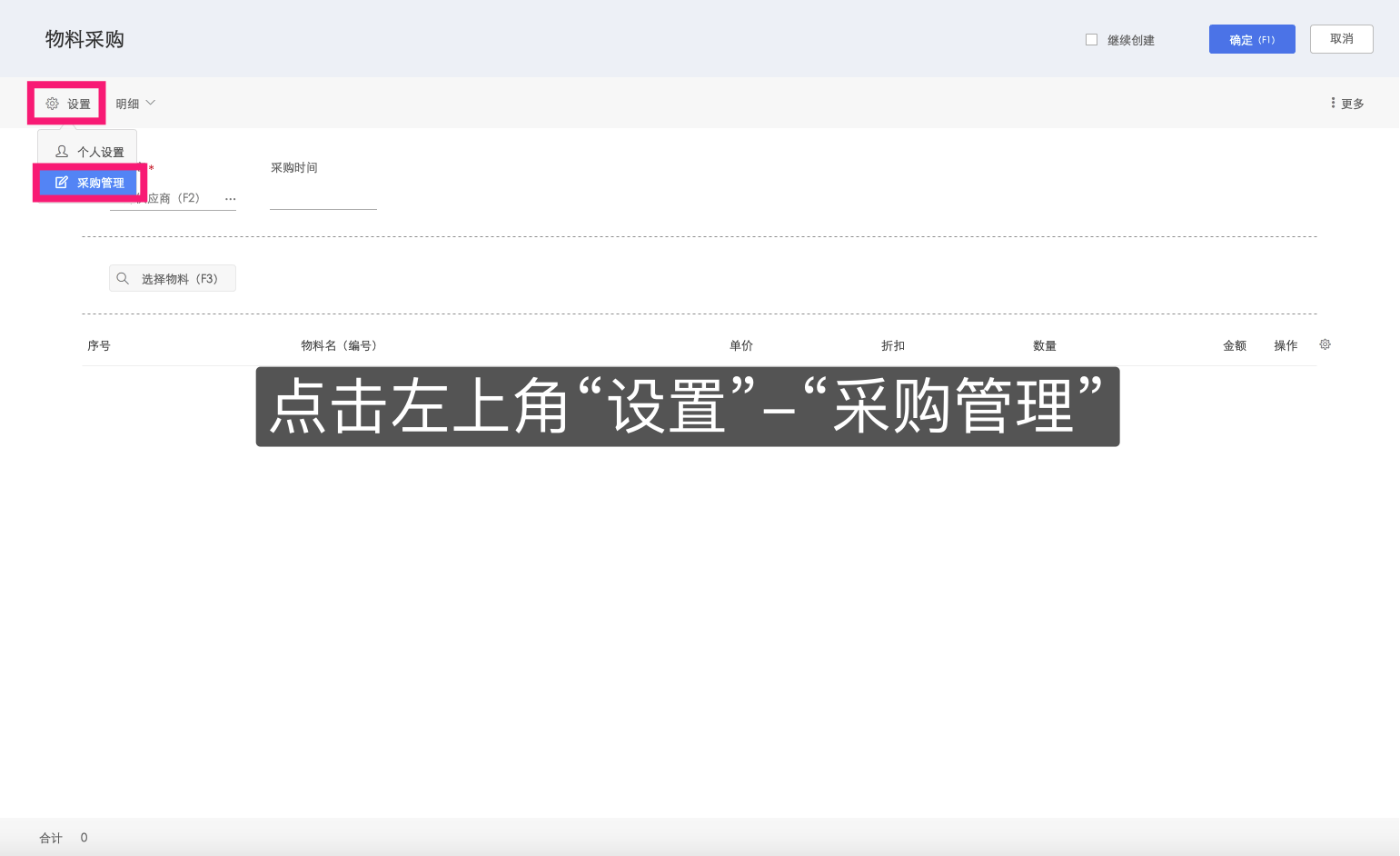Viewport: 1400px width, 856px height.
Task: Click the 选择物料 (F3) button
Action: click(x=173, y=278)
